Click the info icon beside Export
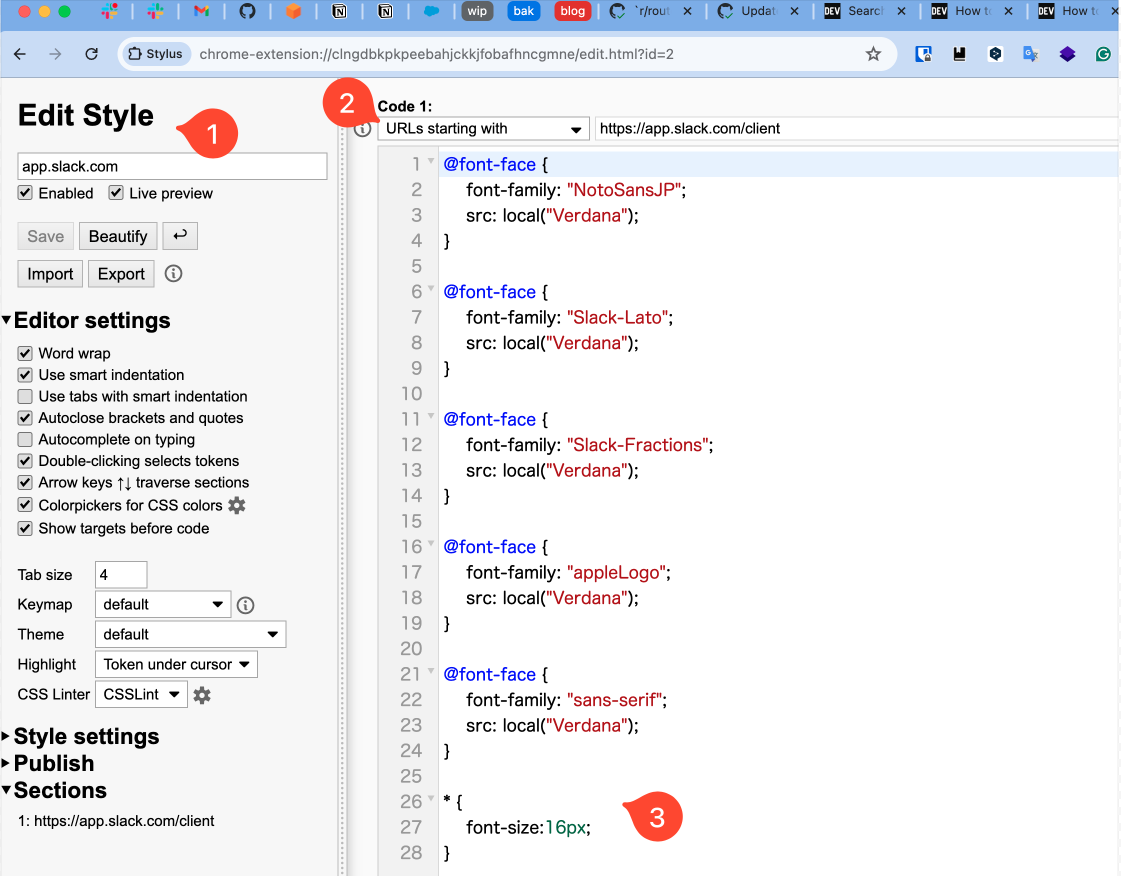This screenshot has width=1121, height=876. pyautogui.click(x=173, y=273)
